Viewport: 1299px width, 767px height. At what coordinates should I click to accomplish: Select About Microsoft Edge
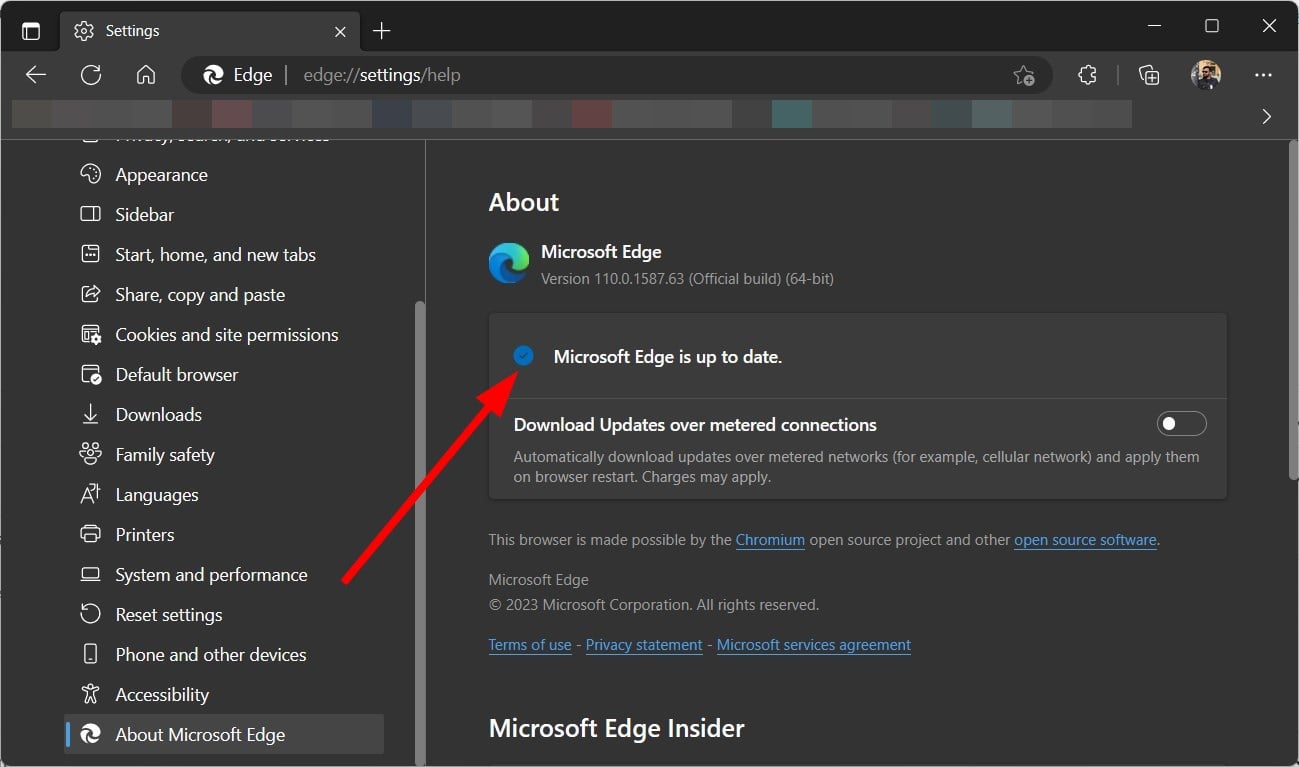point(224,734)
